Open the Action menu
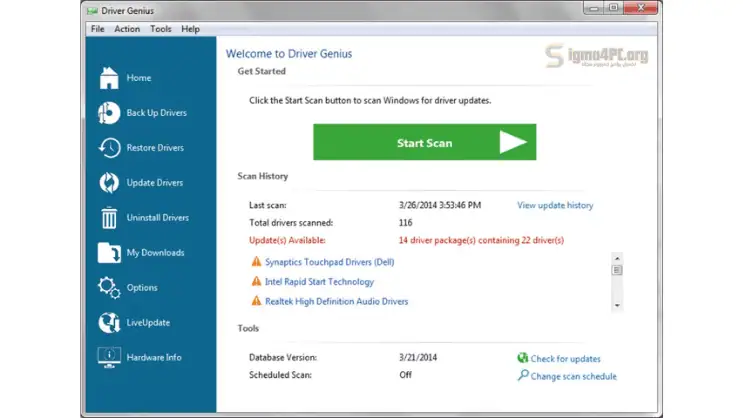 [x=127, y=29]
